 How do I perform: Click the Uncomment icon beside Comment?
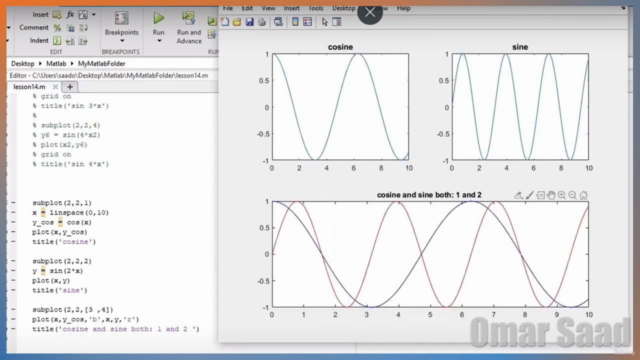(x=70, y=28)
